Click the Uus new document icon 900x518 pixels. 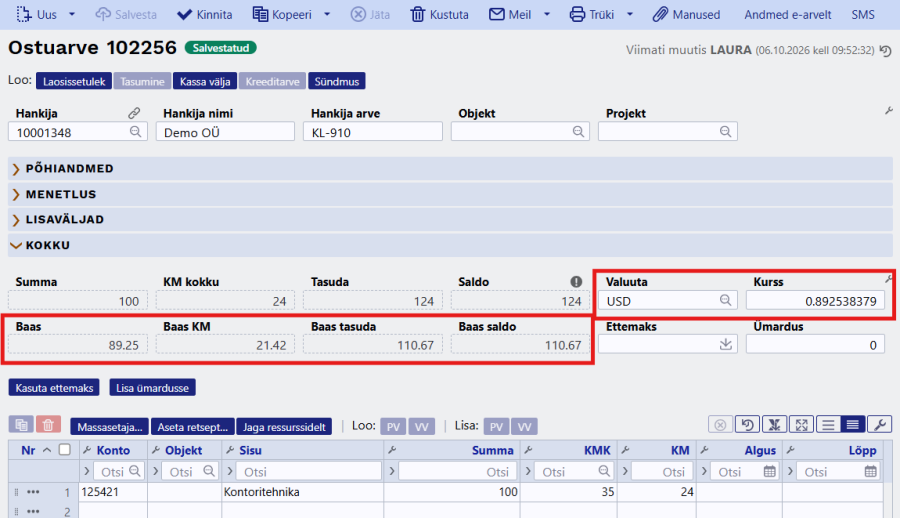[x=24, y=14]
